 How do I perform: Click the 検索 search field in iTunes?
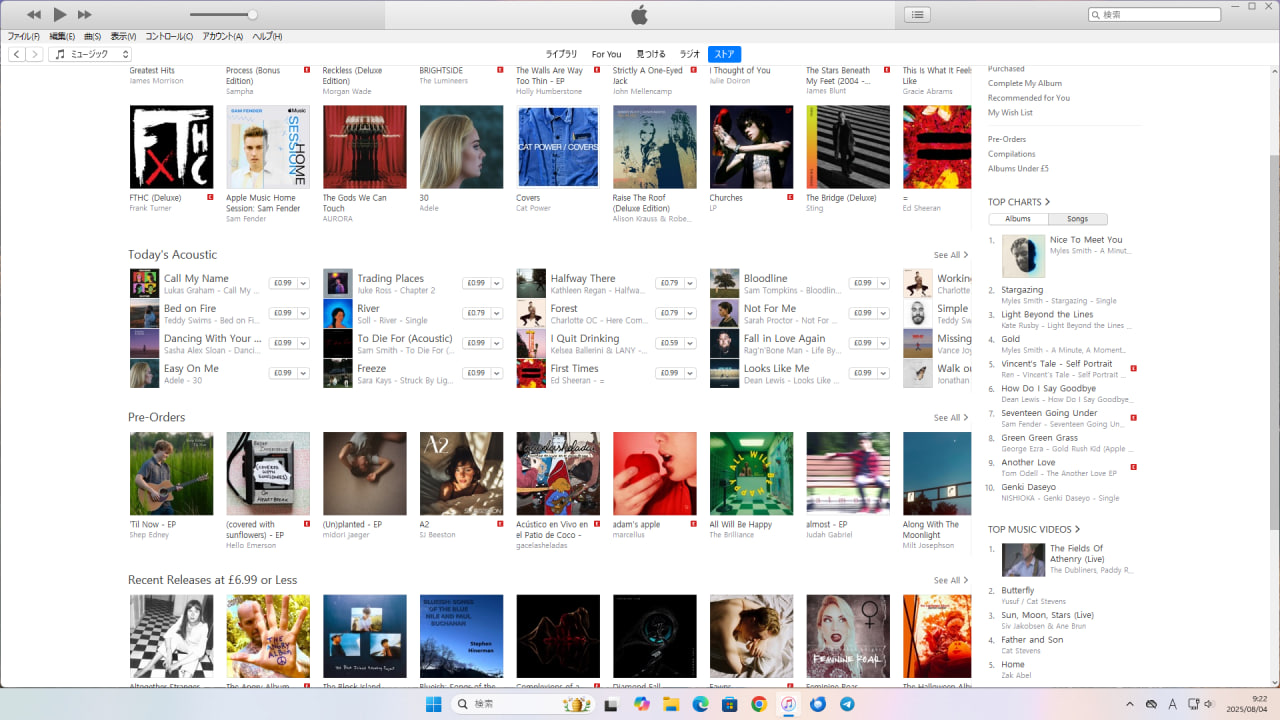point(1159,15)
